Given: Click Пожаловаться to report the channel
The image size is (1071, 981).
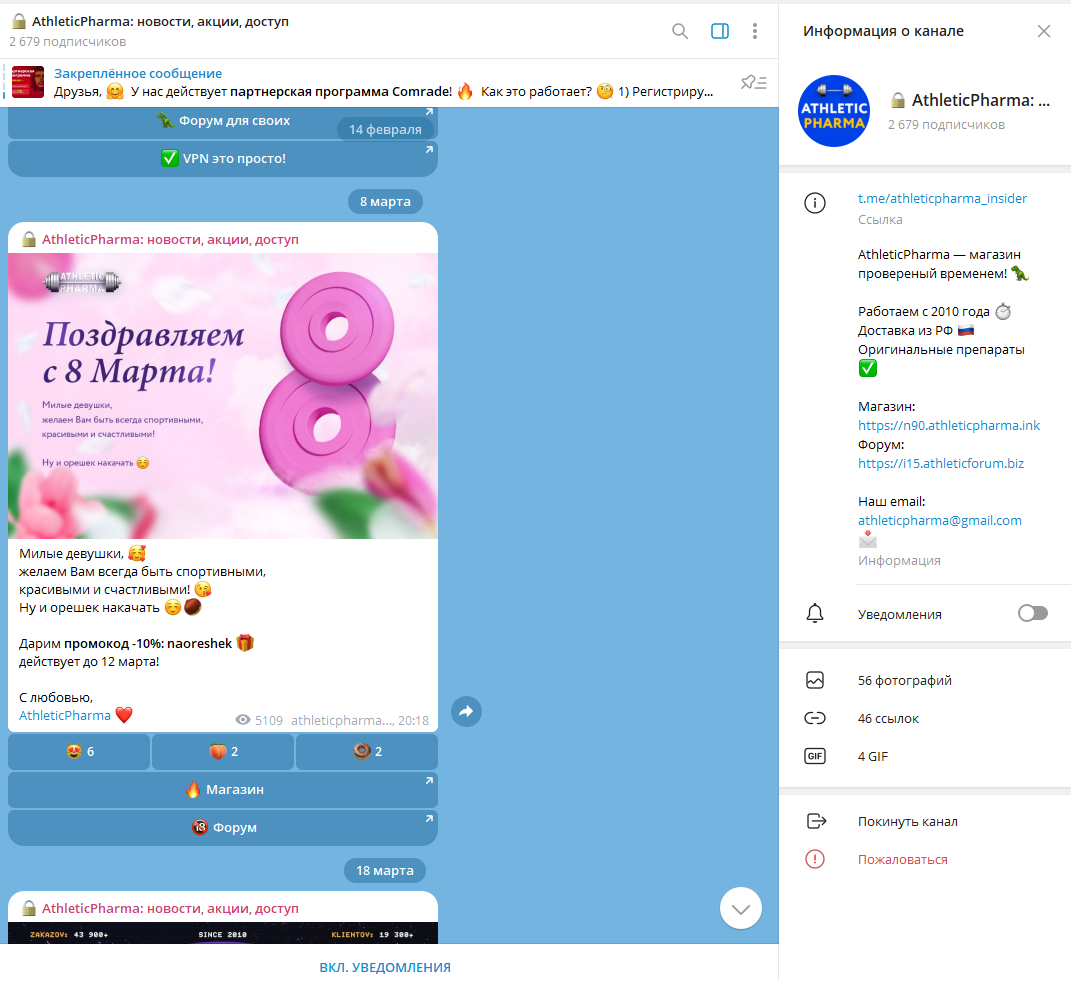Looking at the screenshot, I should pyautogui.click(x=902, y=859).
